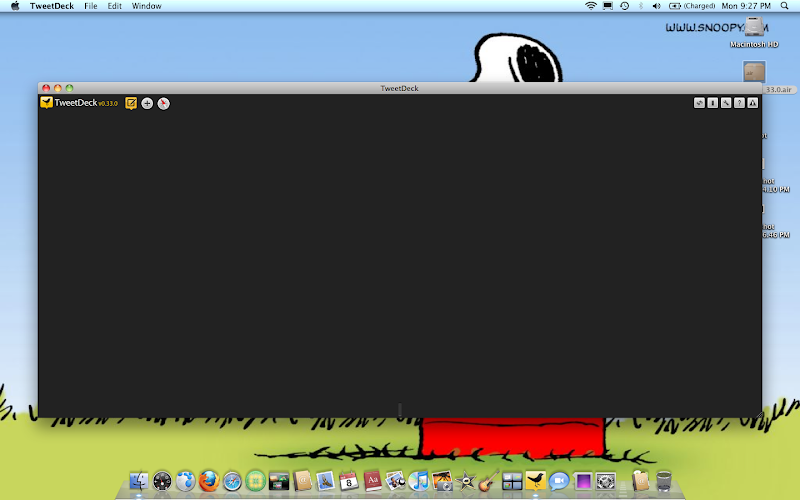Open the File menu
The image size is (800, 500).
click(x=91, y=6)
